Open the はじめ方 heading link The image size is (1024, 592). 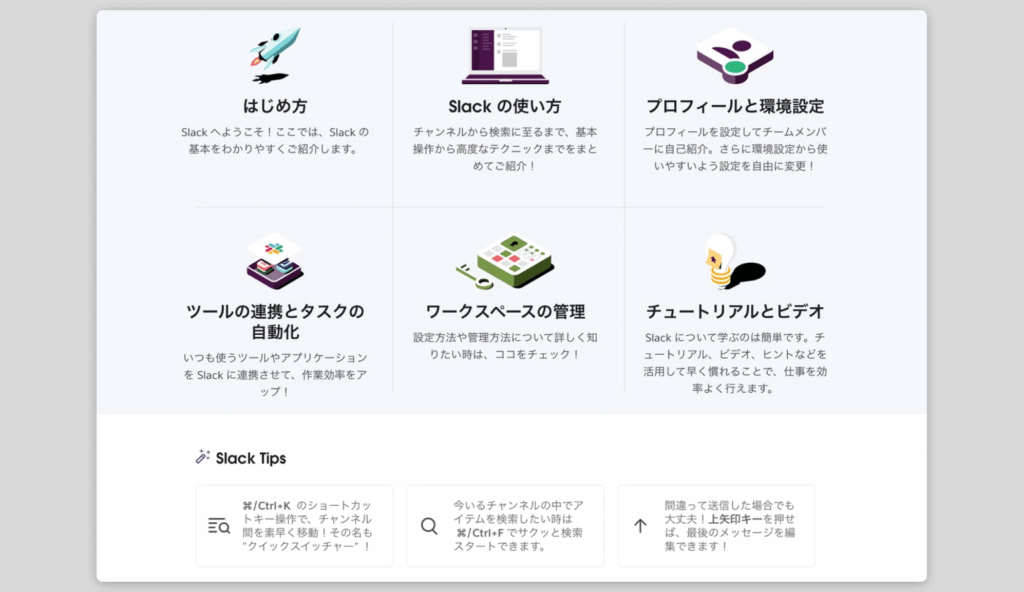tap(275, 106)
